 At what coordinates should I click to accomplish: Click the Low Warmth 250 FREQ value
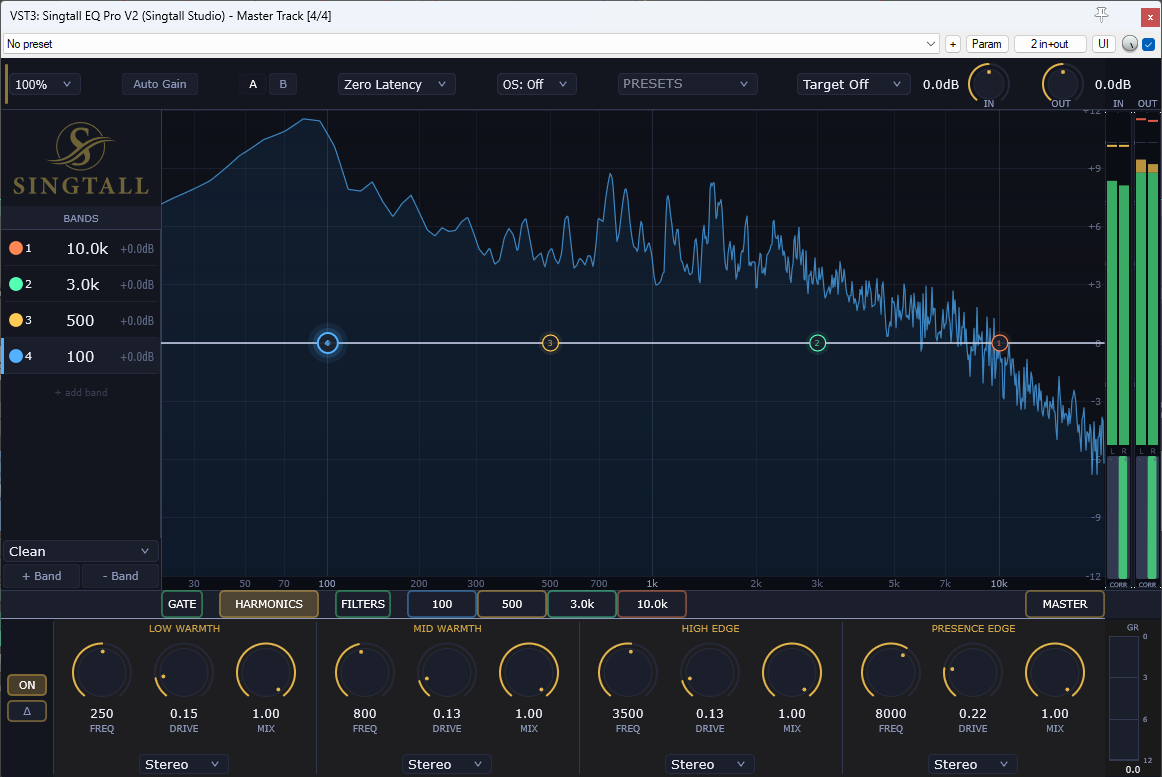point(102,713)
